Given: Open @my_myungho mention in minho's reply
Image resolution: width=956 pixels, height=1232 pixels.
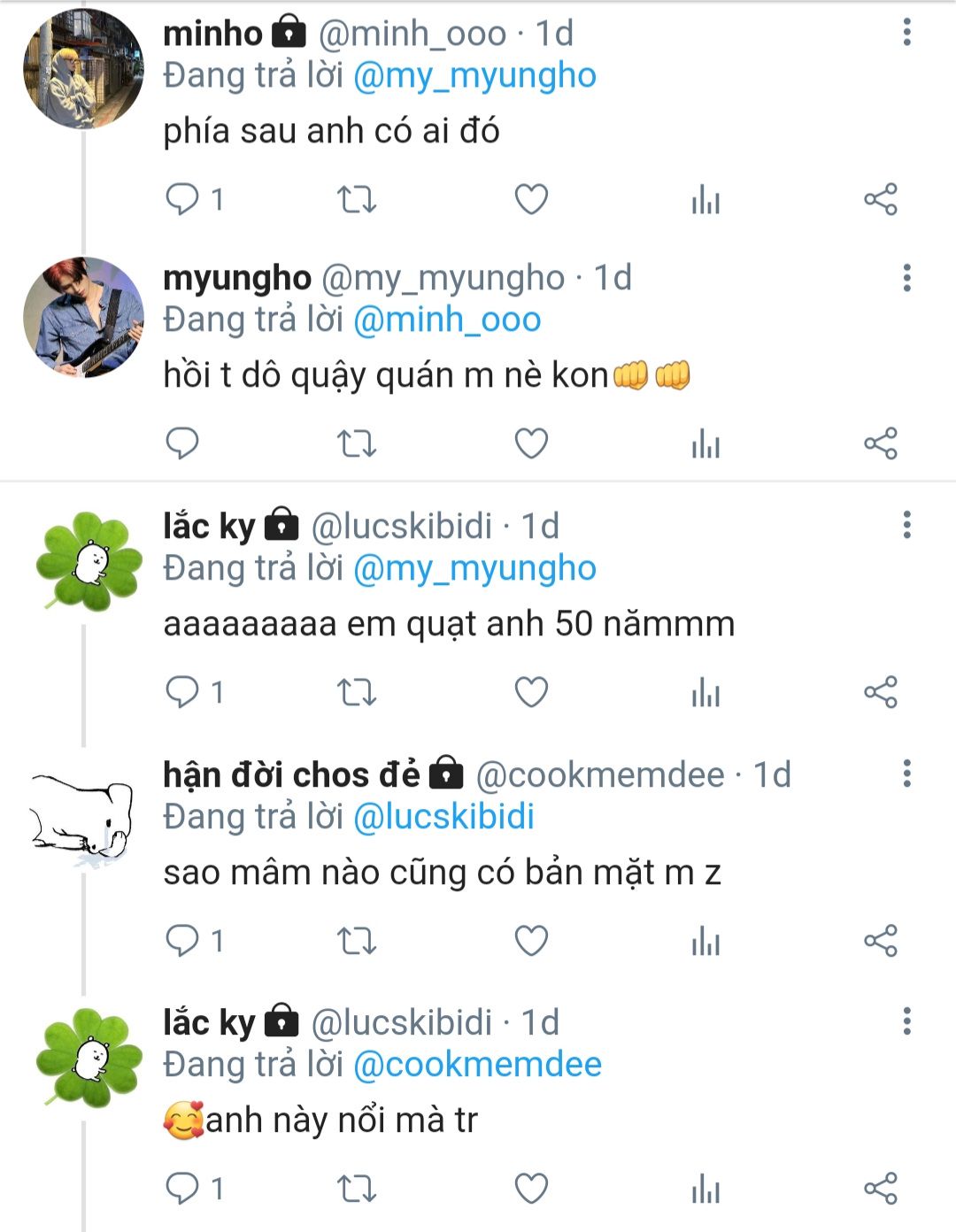Looking at the screenshot, I should (x=474, y=76).
